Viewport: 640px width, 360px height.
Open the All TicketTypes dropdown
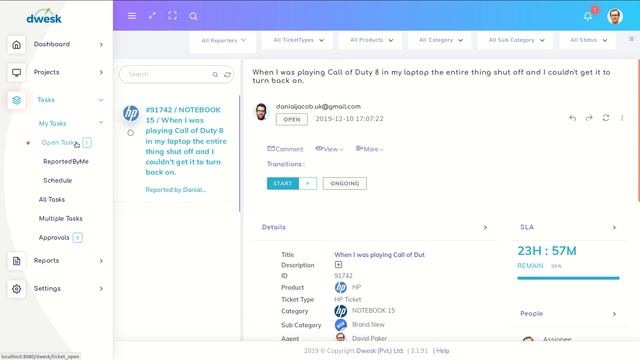pos(298,40)
